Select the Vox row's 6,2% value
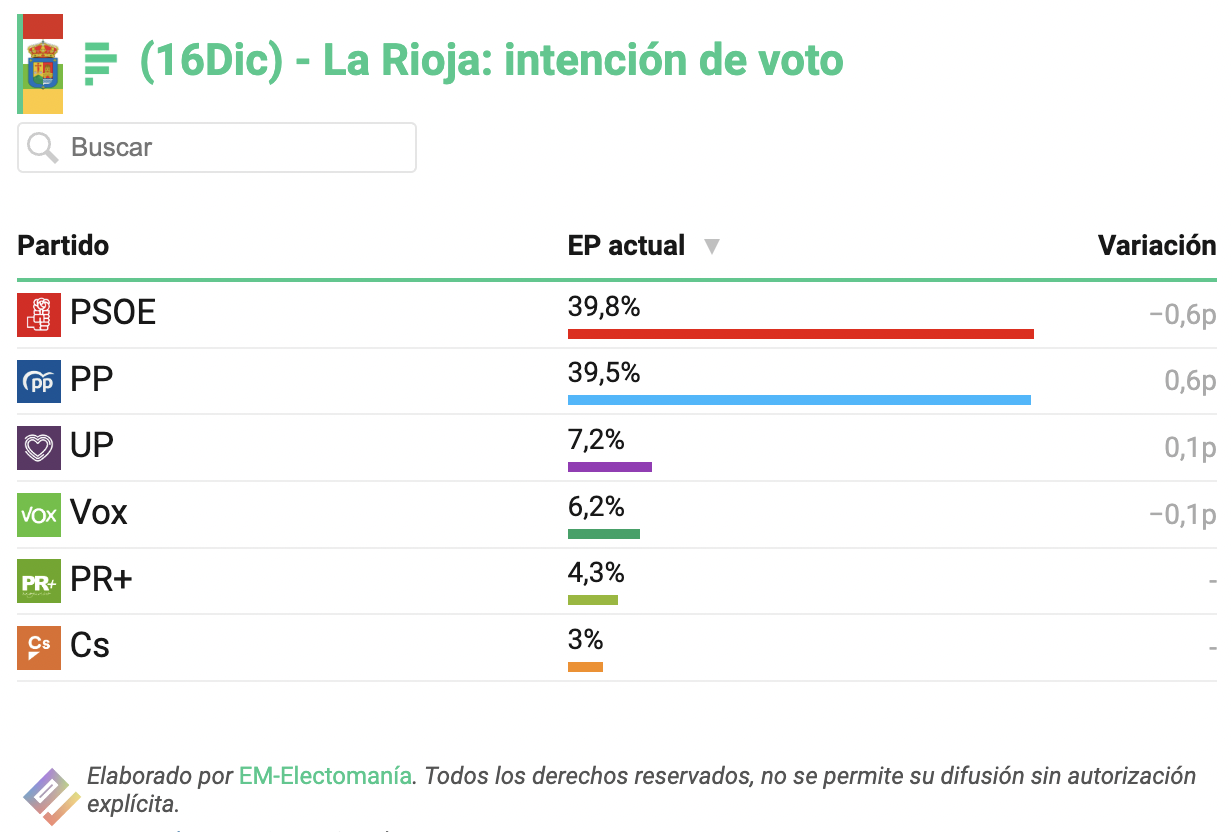The image size is (1232, 832). (x=596, y=506)
